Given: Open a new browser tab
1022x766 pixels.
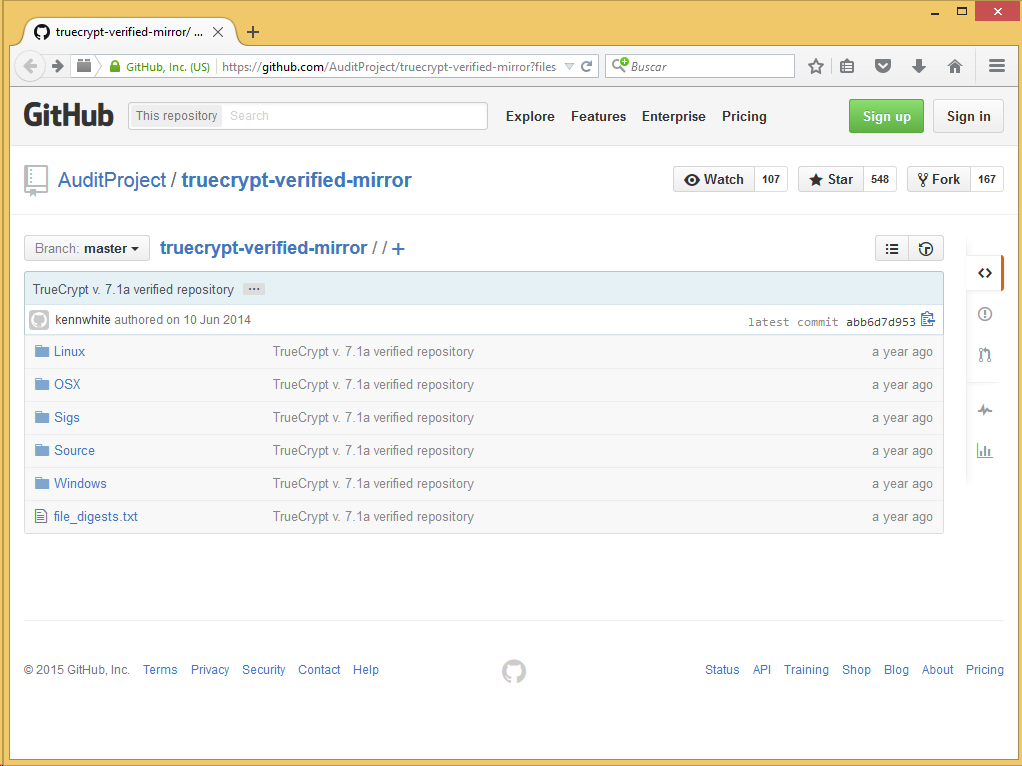Looking at the screenshot, I should pyautogui.click(x=253, y=32).
